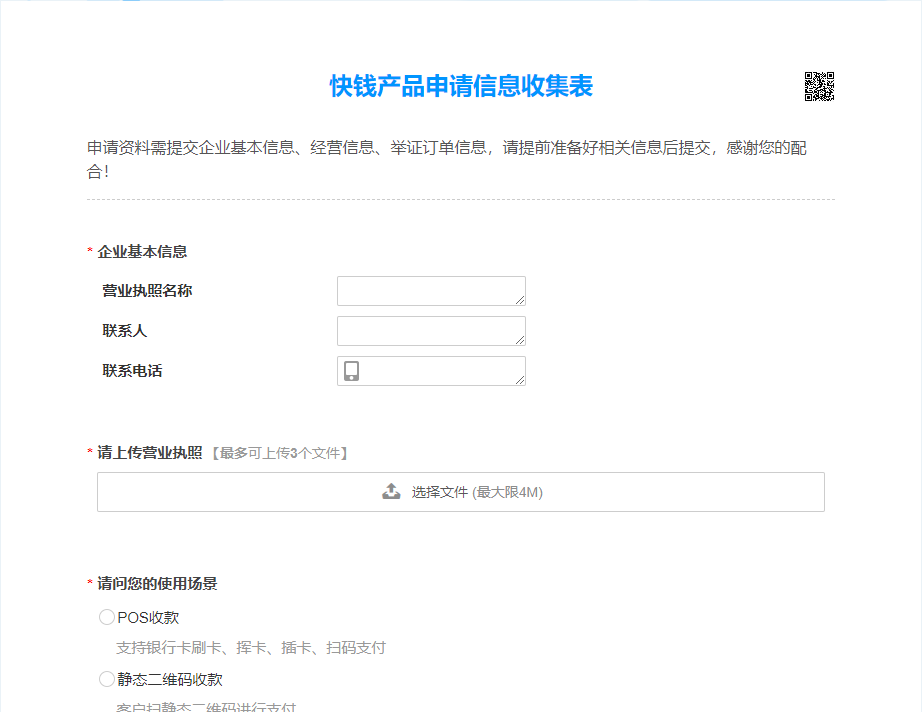Click the phone icon in 联系电话 field

tap(352, 371)
